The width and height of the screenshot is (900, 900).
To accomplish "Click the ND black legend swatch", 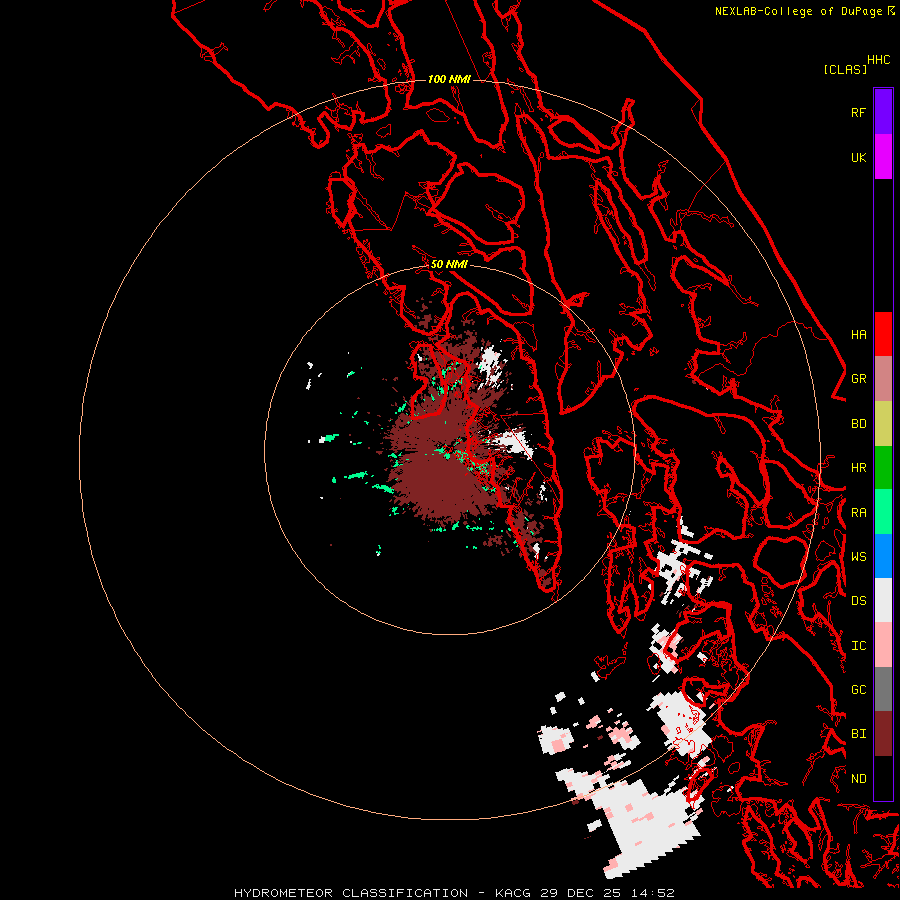I will click(x=883, y=778).
